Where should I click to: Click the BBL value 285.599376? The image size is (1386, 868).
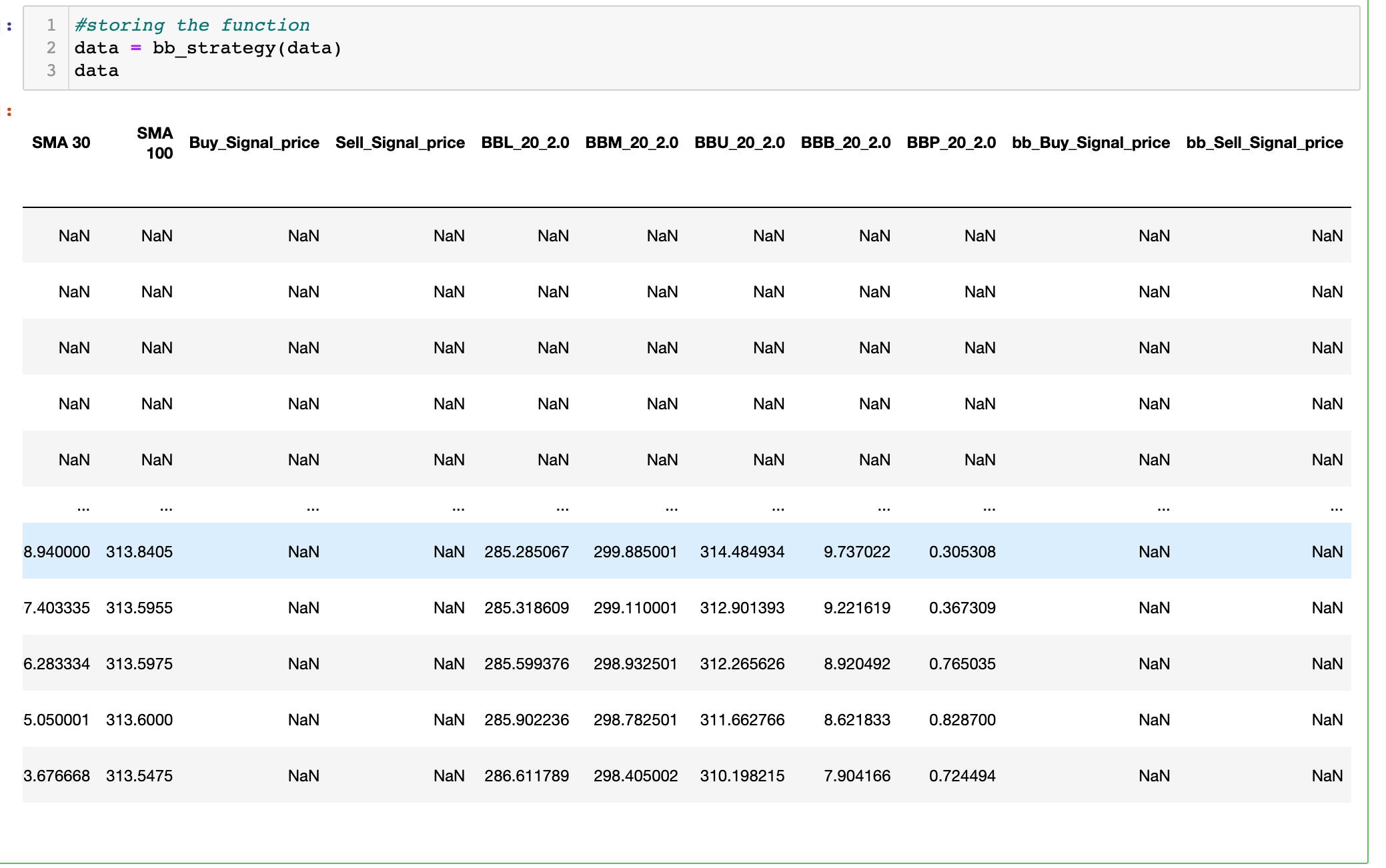coord(527,664)
